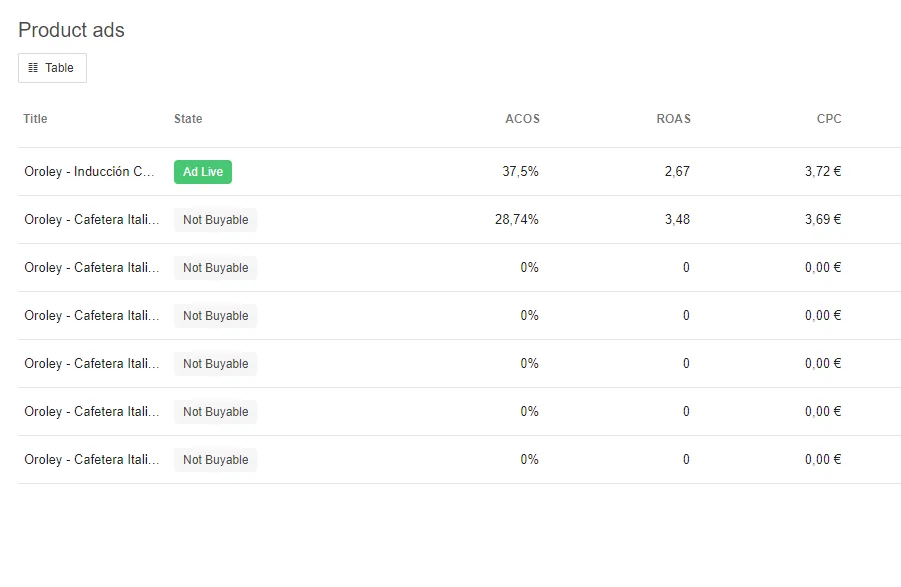Click the table grid icon

click(x=33, y=68)
